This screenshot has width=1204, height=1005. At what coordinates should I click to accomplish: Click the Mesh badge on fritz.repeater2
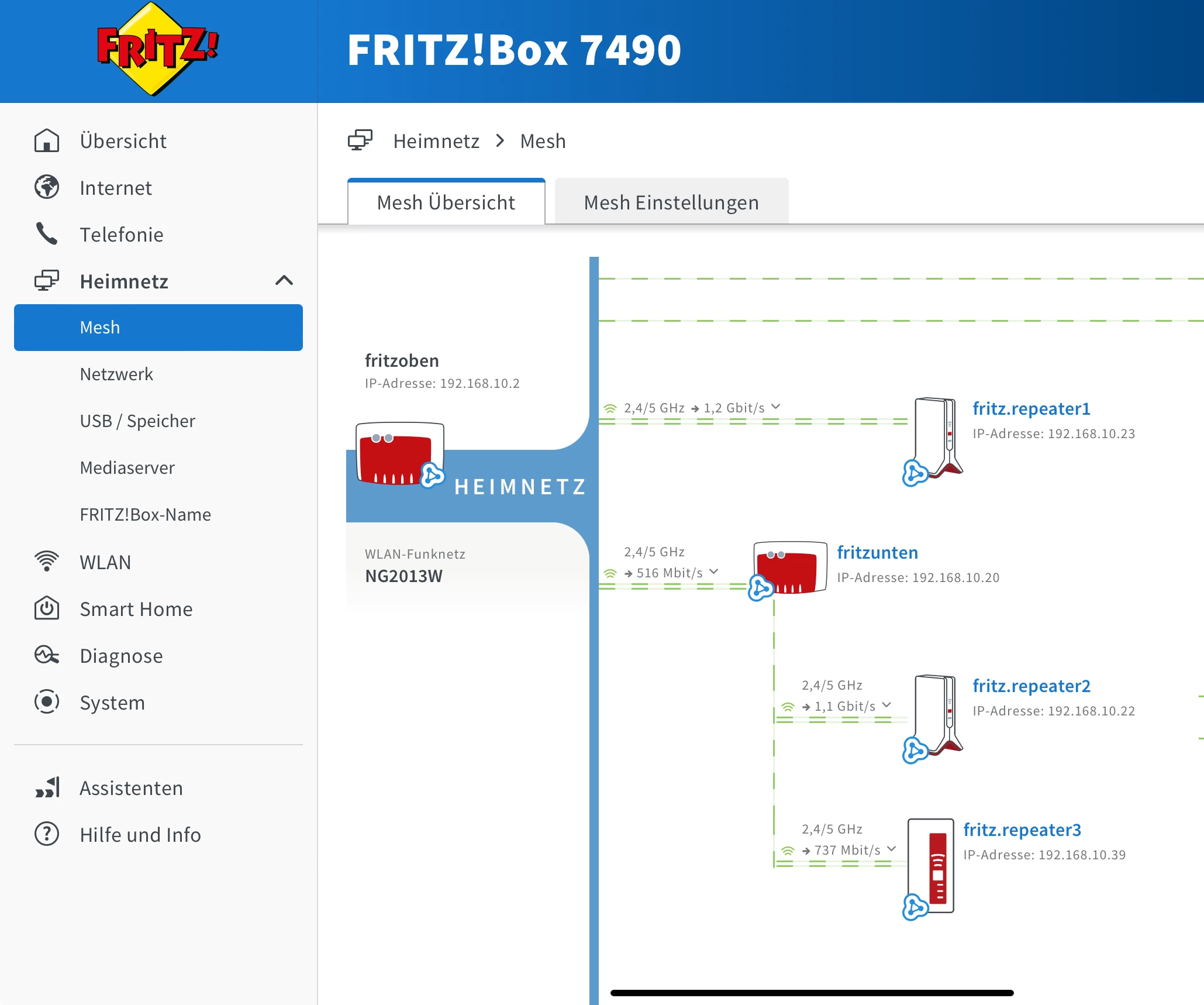915,750
